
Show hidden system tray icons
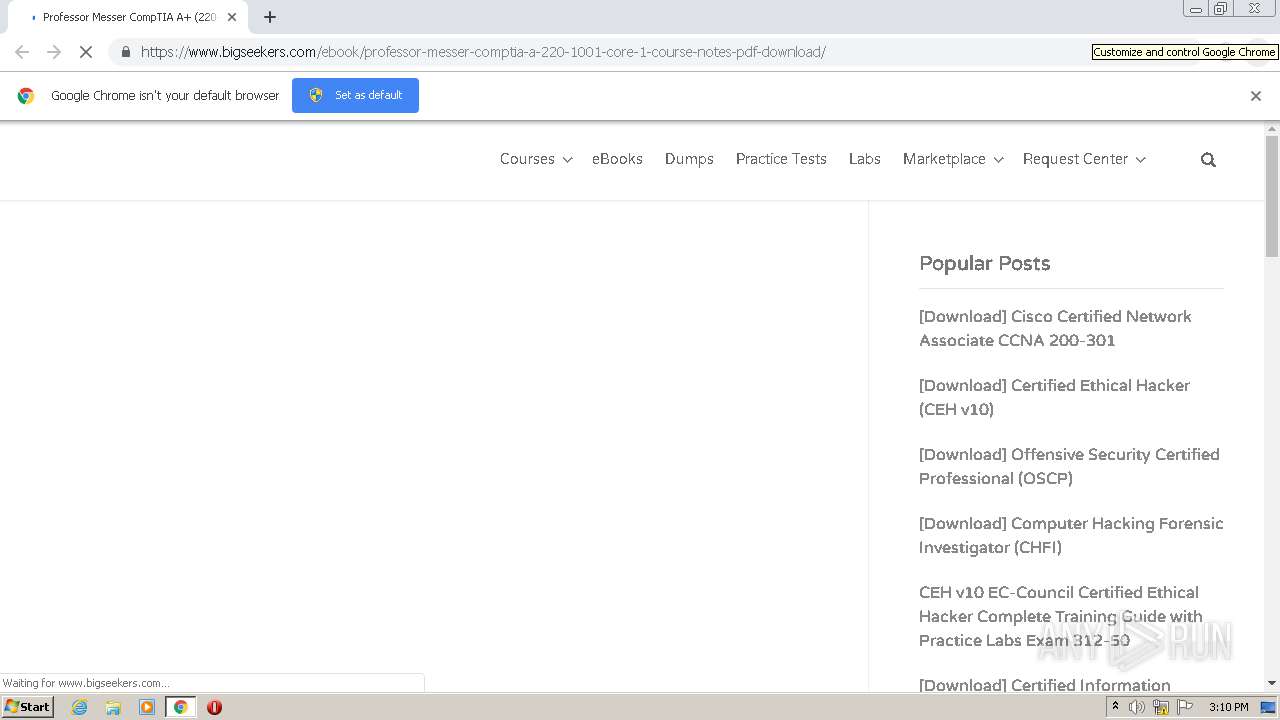pos(1115,707)
